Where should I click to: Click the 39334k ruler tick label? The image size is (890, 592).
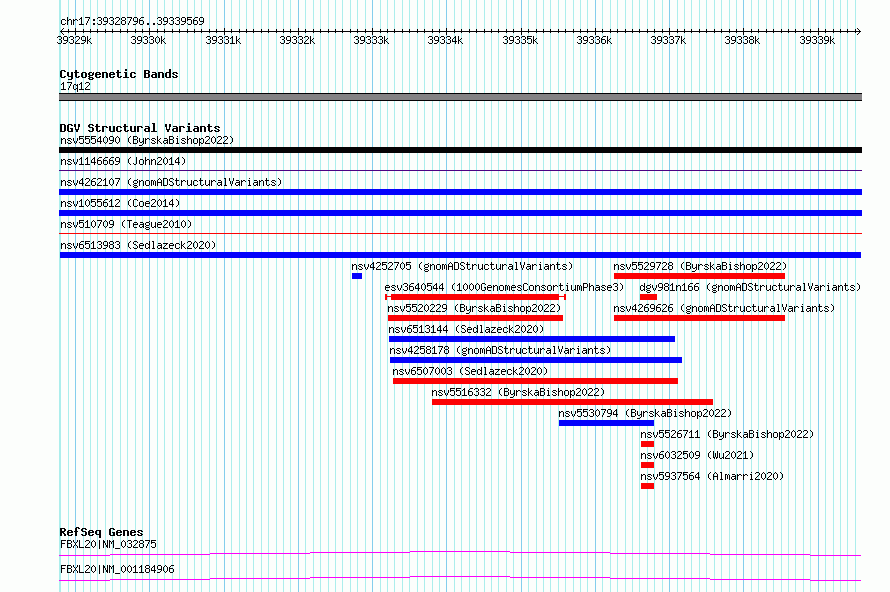coord(445,40)
